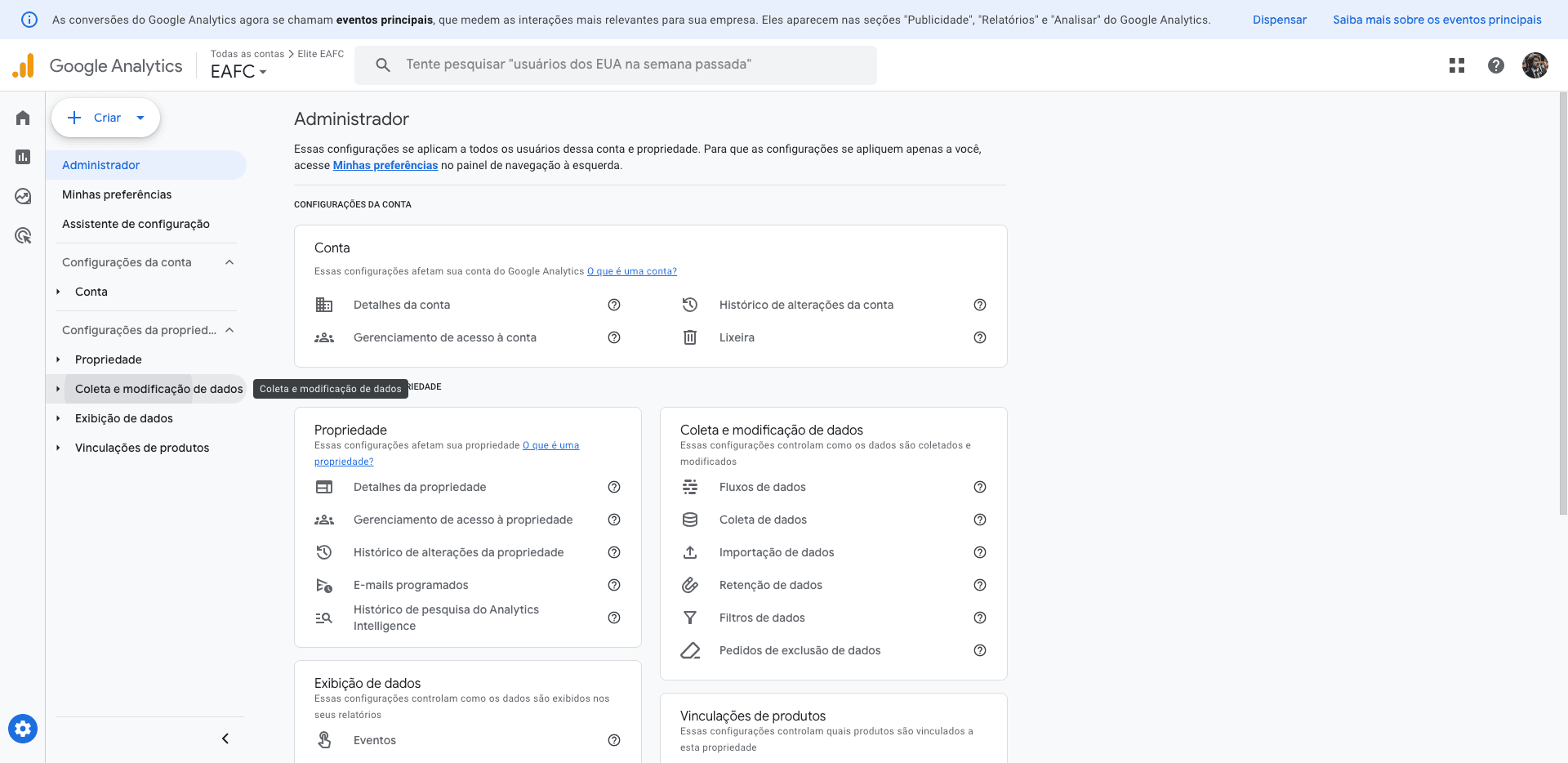Open Filtros de dados
The width and height of the screenshot is (1568, 763).
point(762,618)
